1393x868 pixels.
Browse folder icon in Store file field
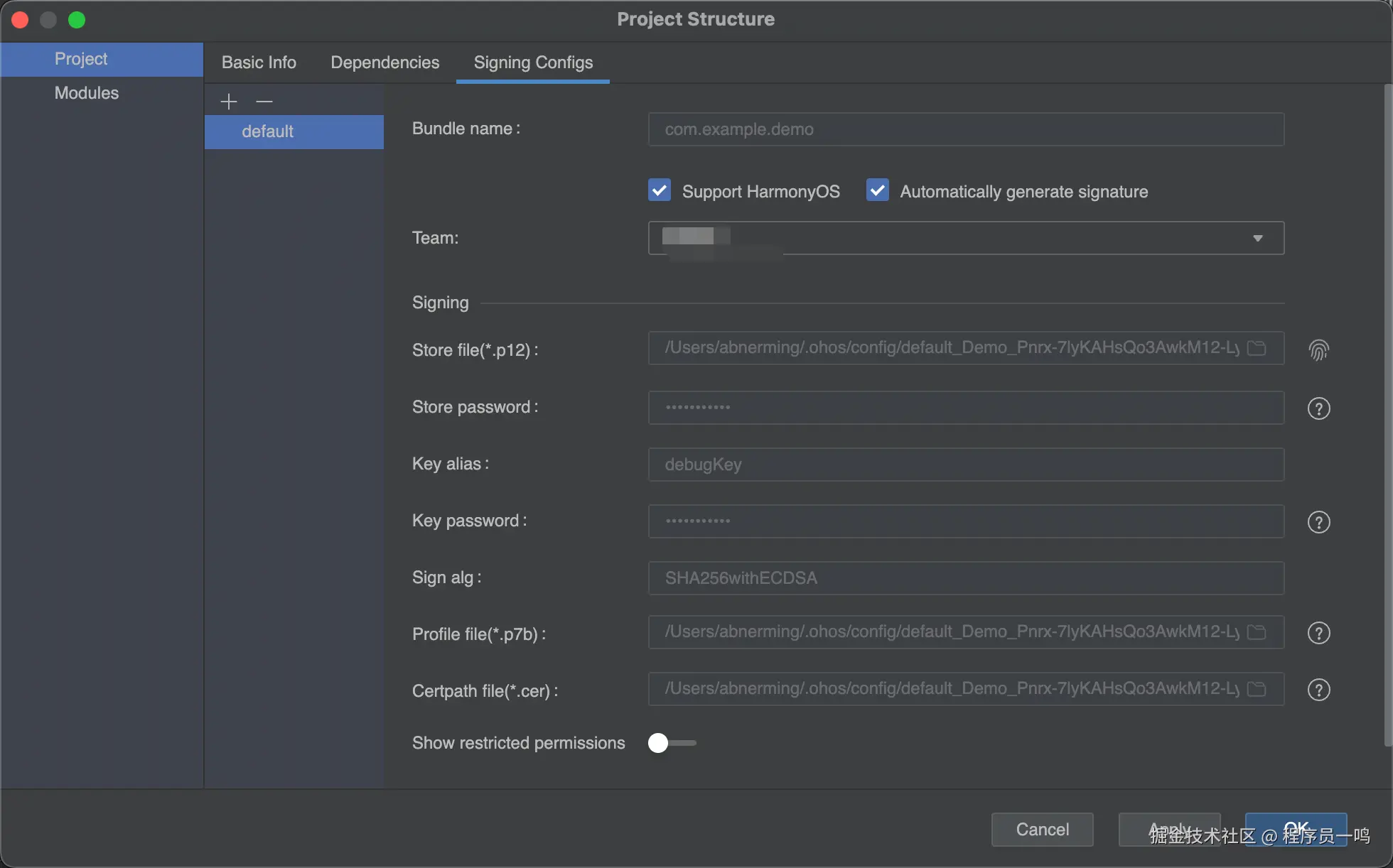tap(1257, 348)
